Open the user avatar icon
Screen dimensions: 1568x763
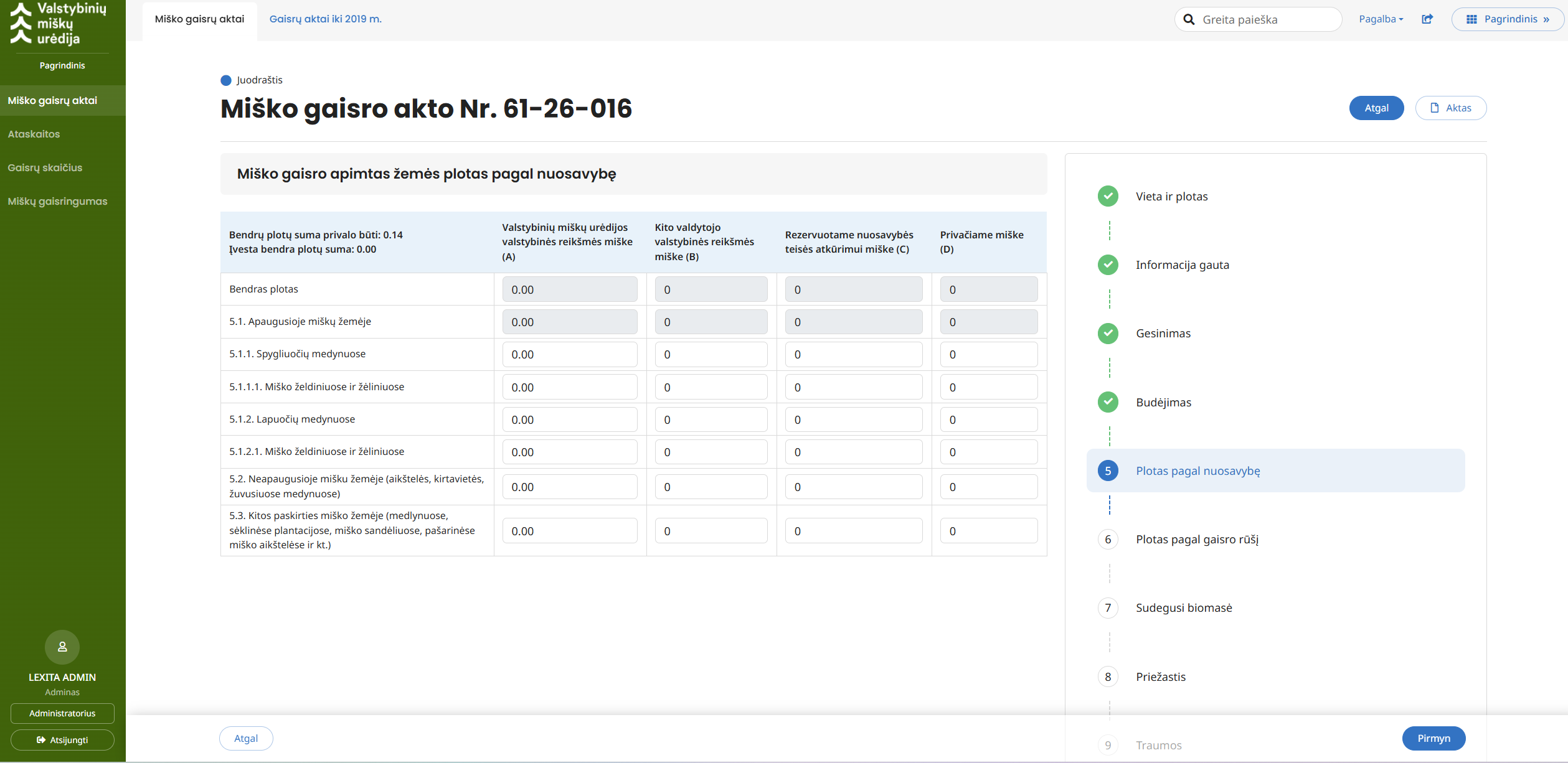62,647
